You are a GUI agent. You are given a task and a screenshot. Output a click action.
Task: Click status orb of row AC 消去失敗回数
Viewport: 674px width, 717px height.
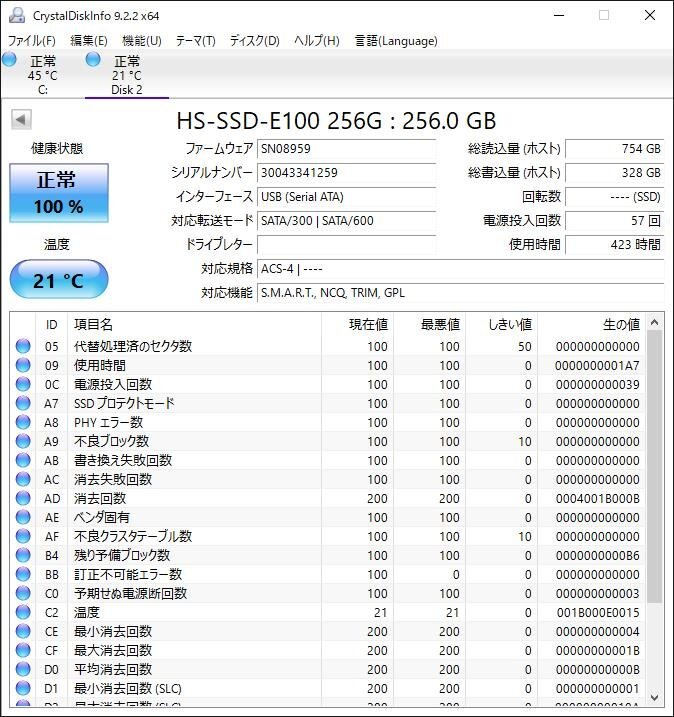[x=23, y=479]
